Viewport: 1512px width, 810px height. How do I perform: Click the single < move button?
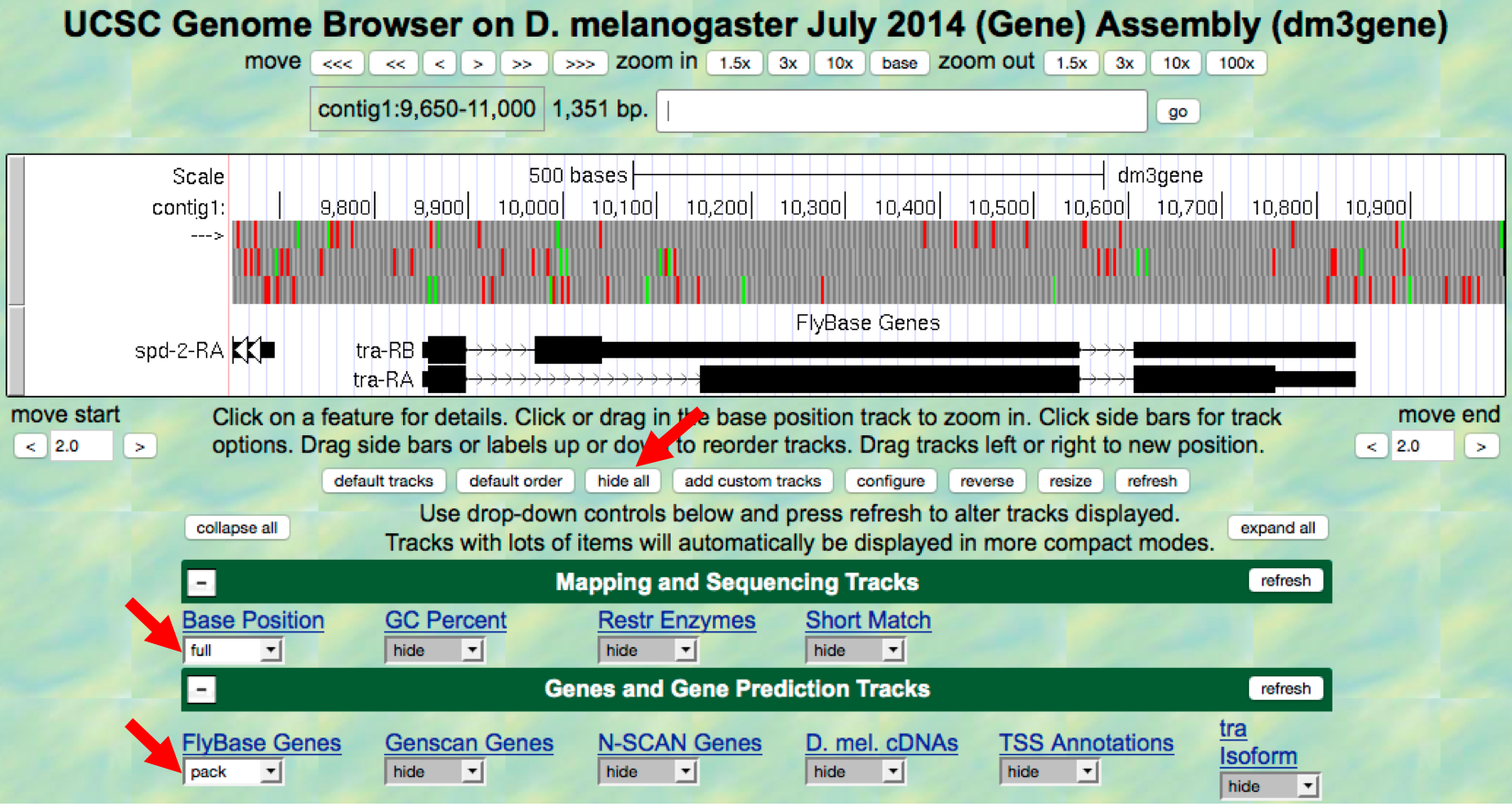click(x=440, y=63)
